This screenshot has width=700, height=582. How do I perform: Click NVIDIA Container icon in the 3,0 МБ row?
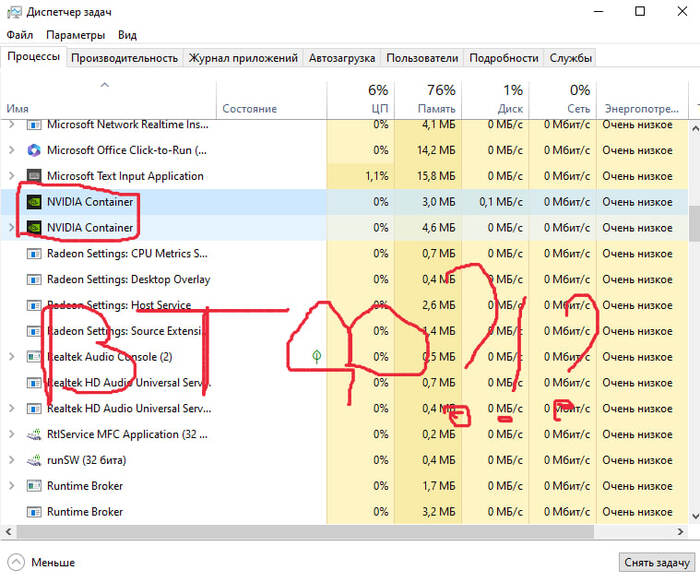tap(34, 202)
